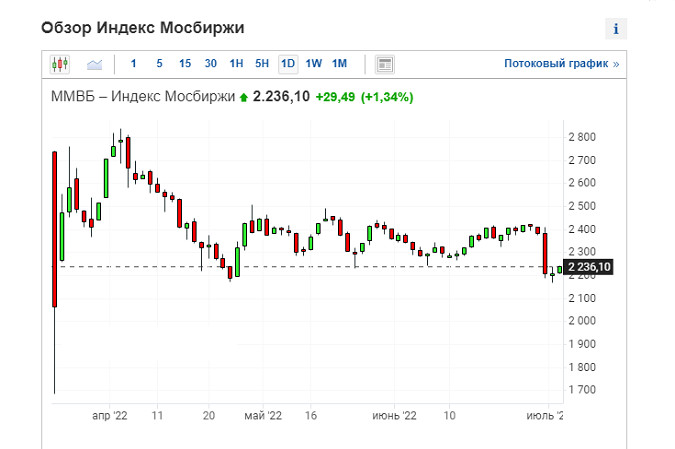Switch to the area chart icon

[94, 64]
